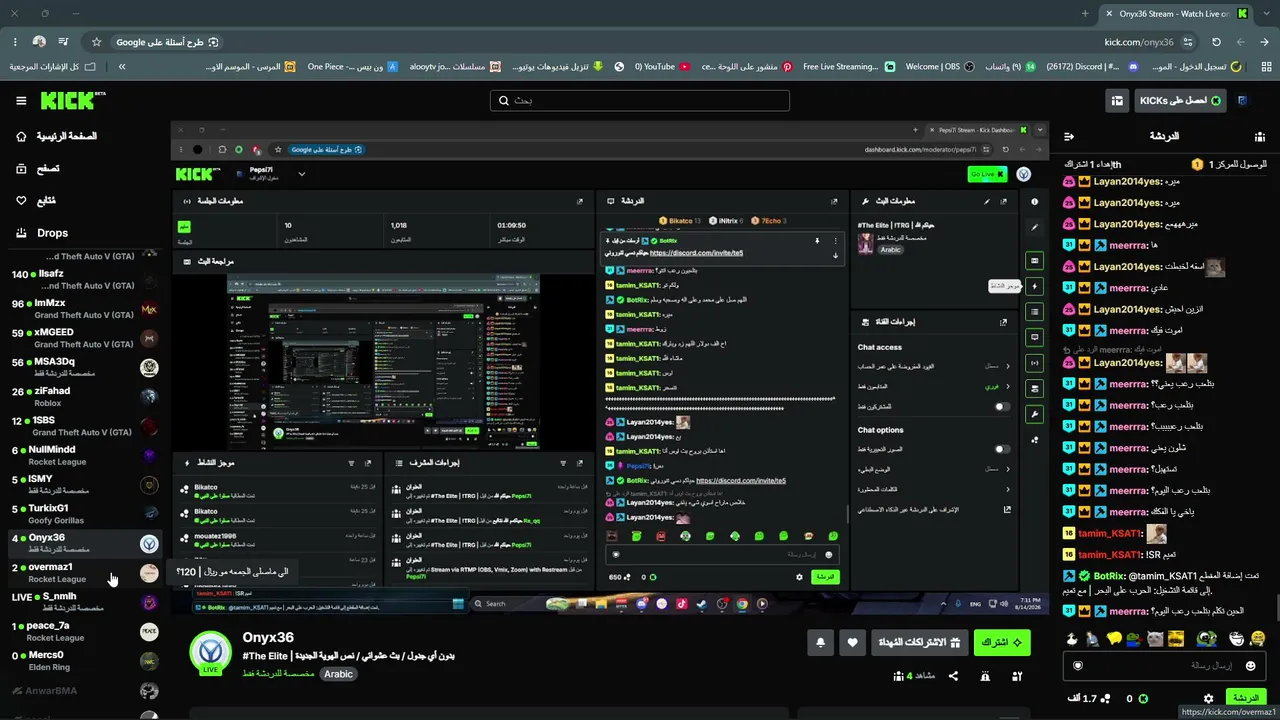Viewport: 1280px width, 720px height.
Task: Open the llsafz channel in the sidebar
Action: tap(82, 279)
